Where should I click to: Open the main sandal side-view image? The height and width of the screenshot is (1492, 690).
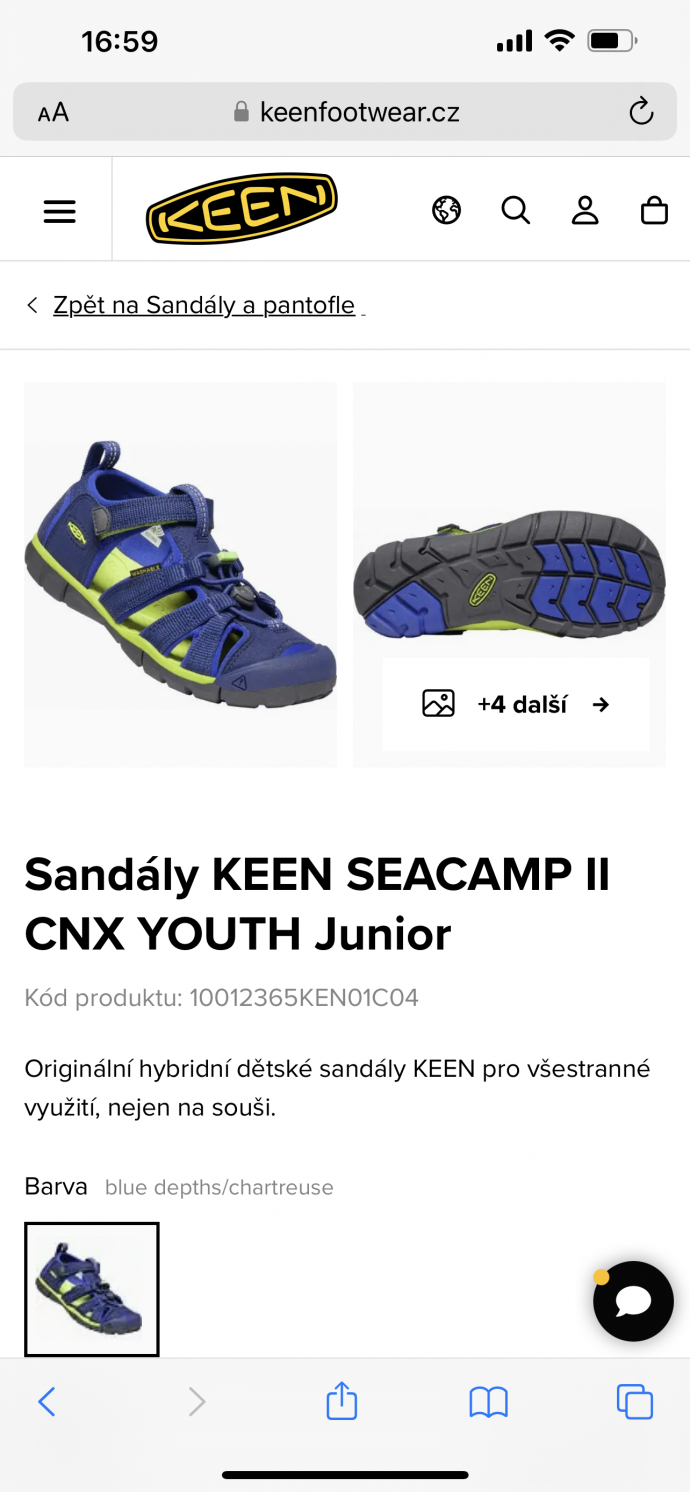[x=181, y=575]
